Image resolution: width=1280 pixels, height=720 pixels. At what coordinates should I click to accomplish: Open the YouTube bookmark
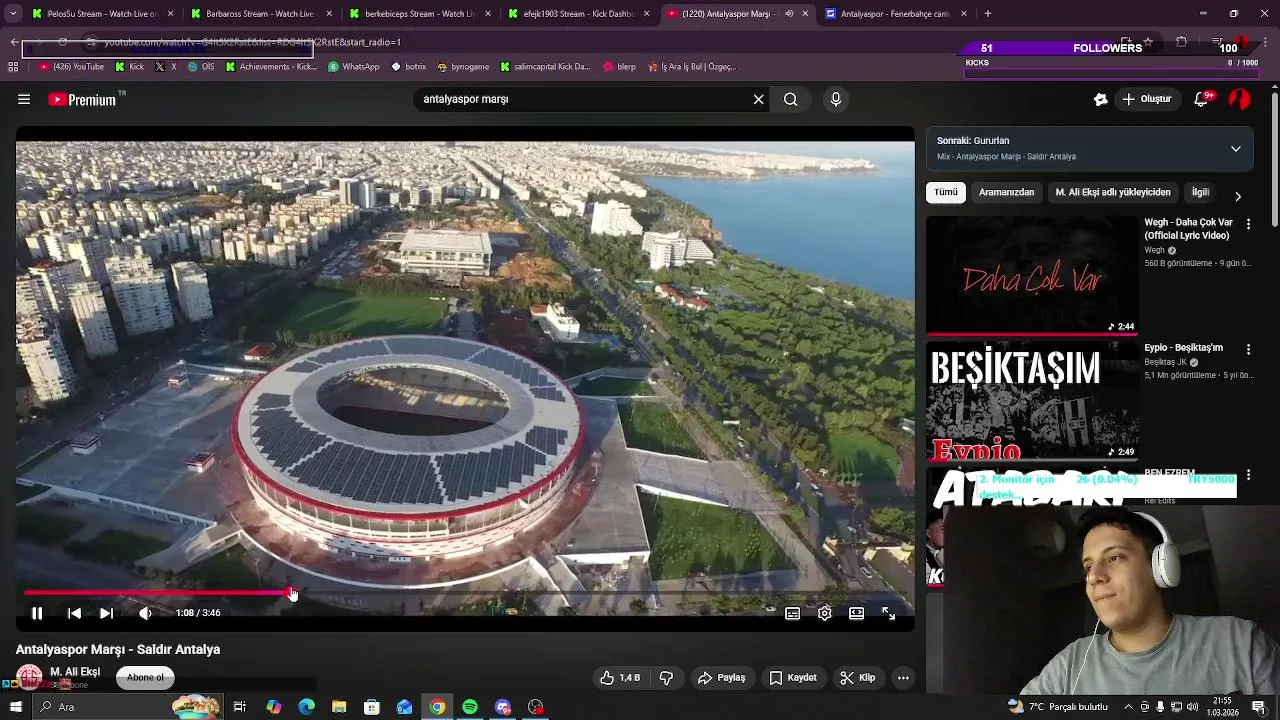71,67
